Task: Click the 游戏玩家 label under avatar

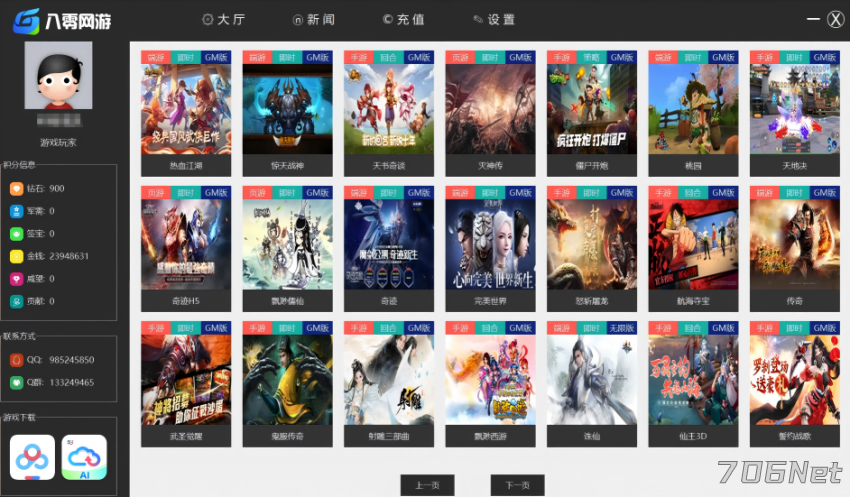Action: click(x=59, y=143)
